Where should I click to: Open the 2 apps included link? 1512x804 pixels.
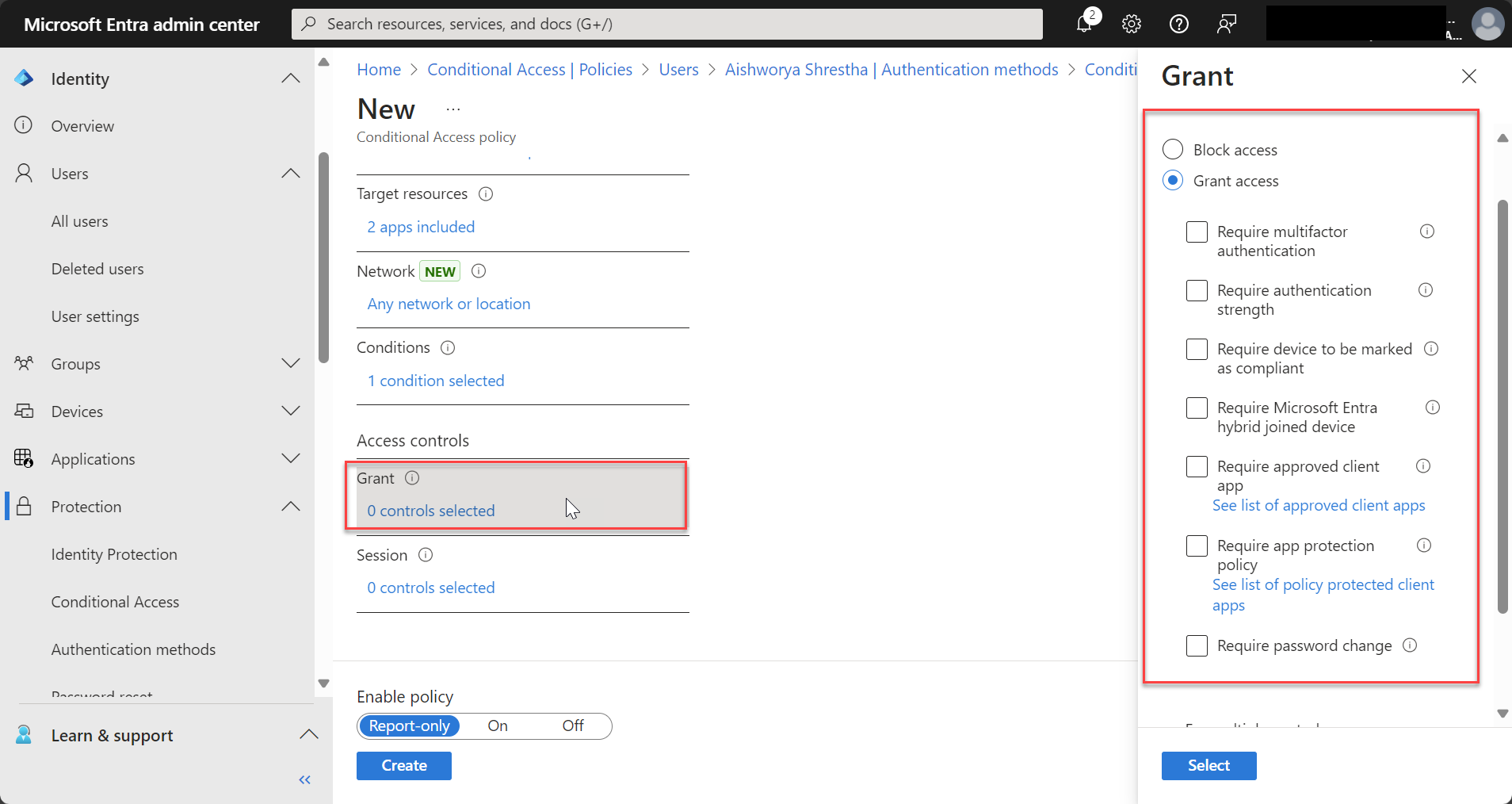(x=421, y=227)
